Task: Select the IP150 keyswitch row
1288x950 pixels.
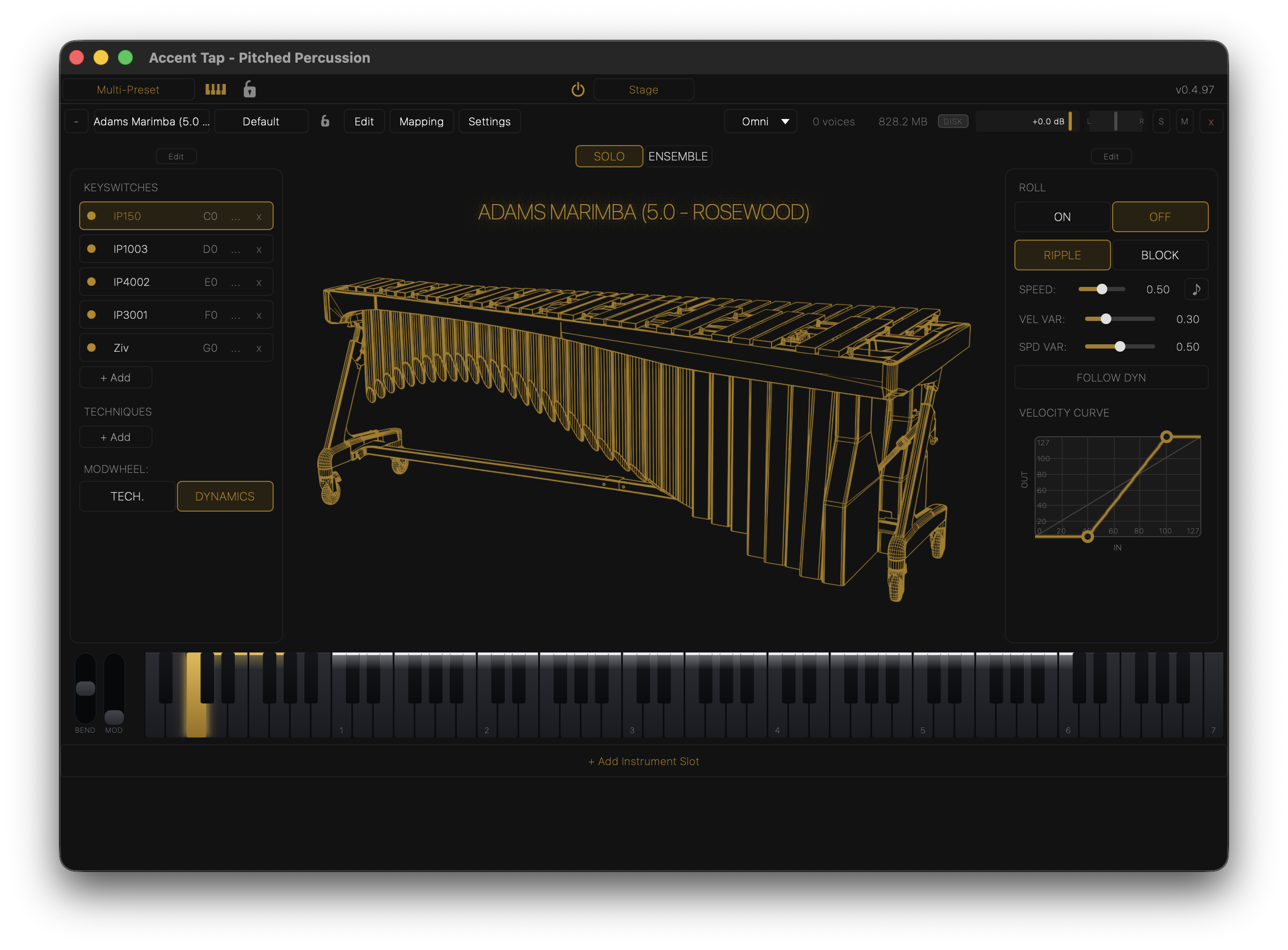Action: tap(176, 216)
